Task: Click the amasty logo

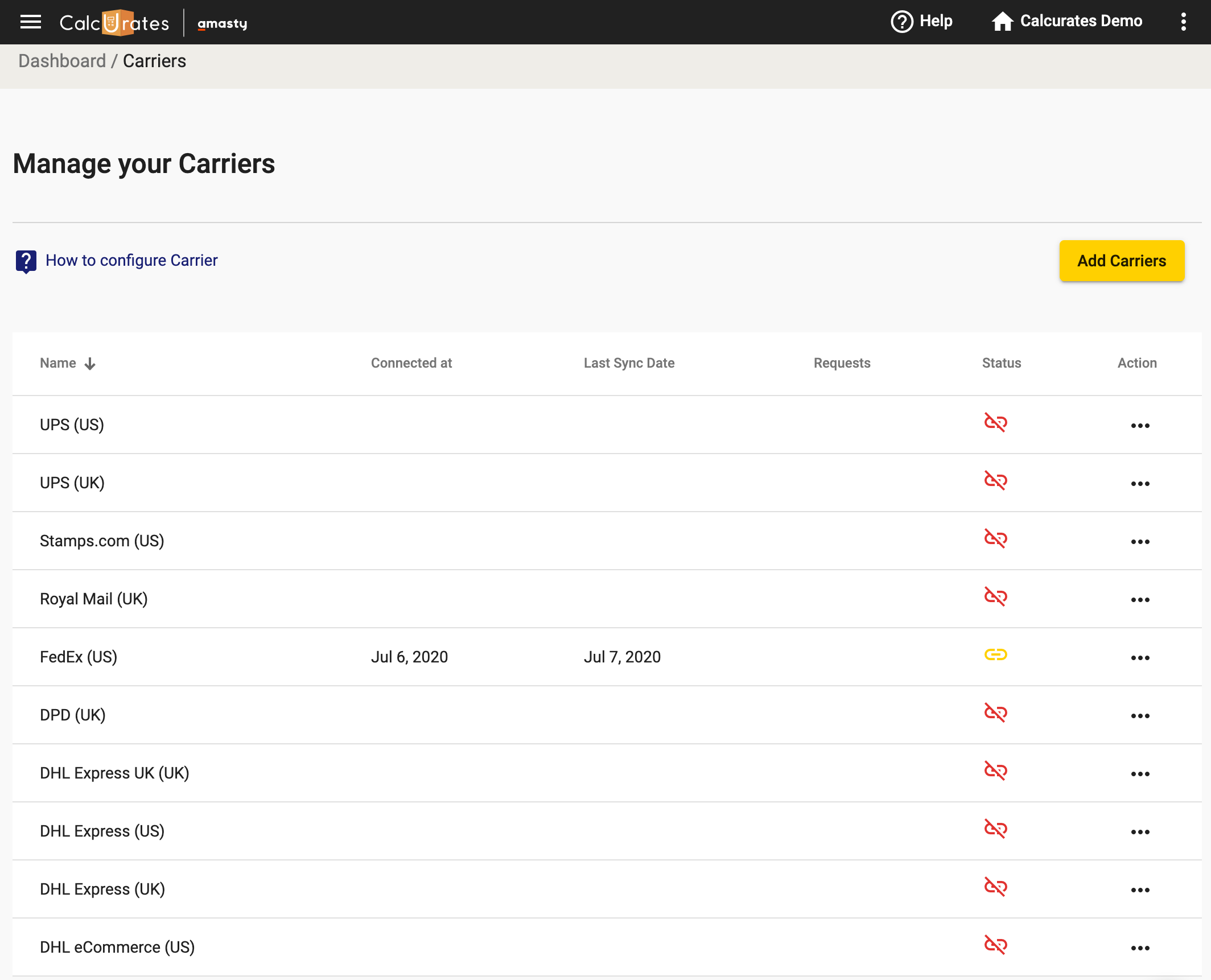Action: (x=222, y=24)
